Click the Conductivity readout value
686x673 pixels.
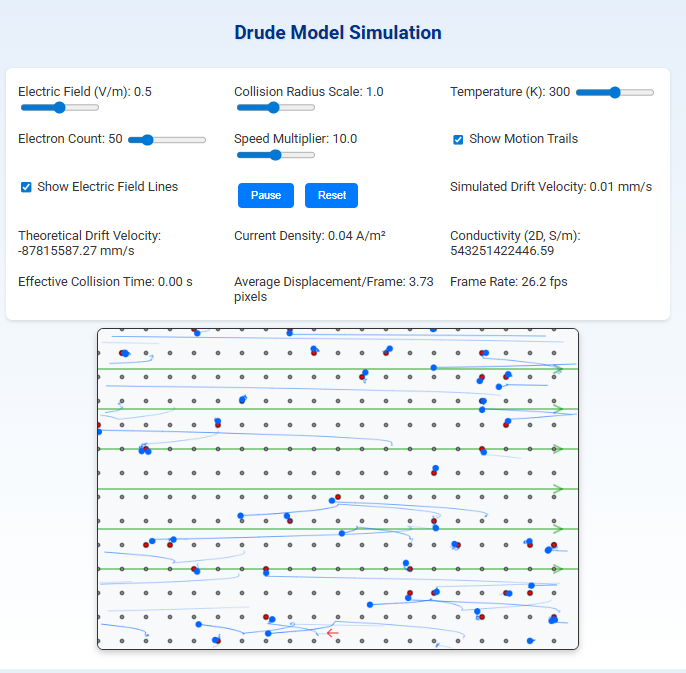(x=502, y=251)
